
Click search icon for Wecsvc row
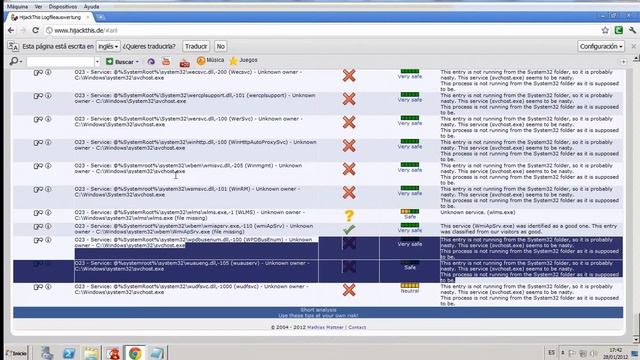click(38, 73)
